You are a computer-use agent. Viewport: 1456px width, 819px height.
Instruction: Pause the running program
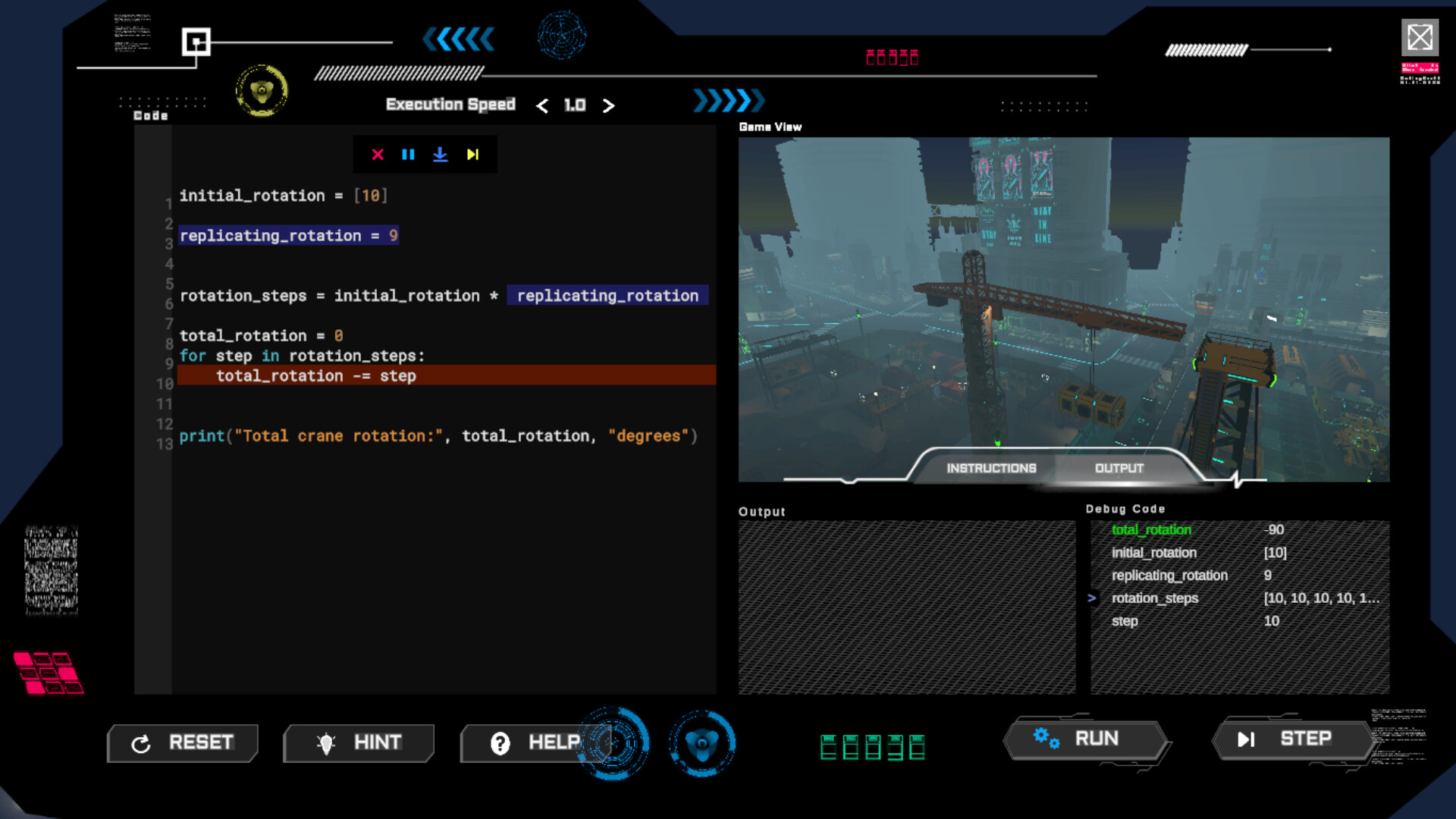409,154
